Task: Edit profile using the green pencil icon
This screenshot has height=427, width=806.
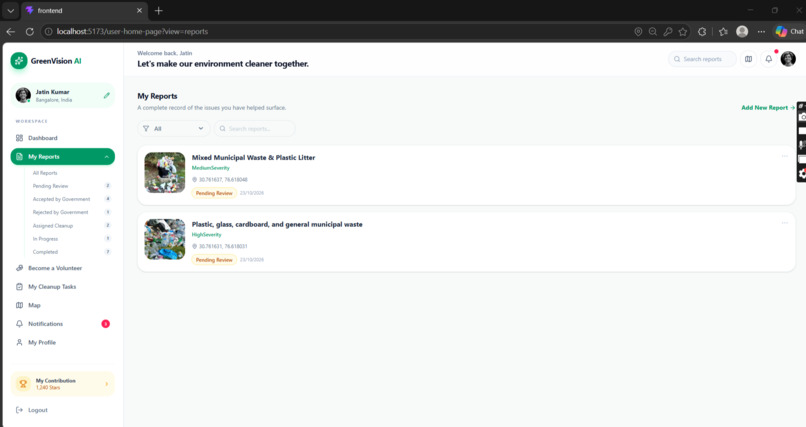Action: pyautogui.click(x=106, y=95)
